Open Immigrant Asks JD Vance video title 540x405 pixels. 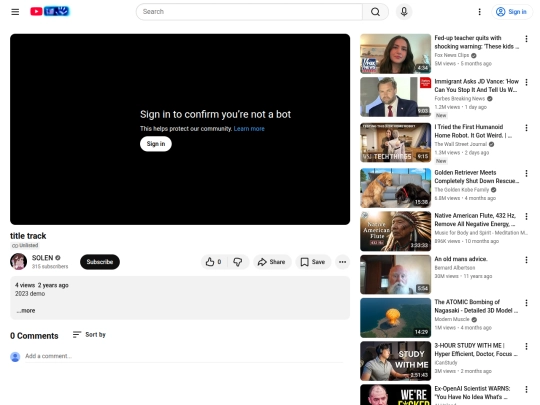click(x=476, y=85)
